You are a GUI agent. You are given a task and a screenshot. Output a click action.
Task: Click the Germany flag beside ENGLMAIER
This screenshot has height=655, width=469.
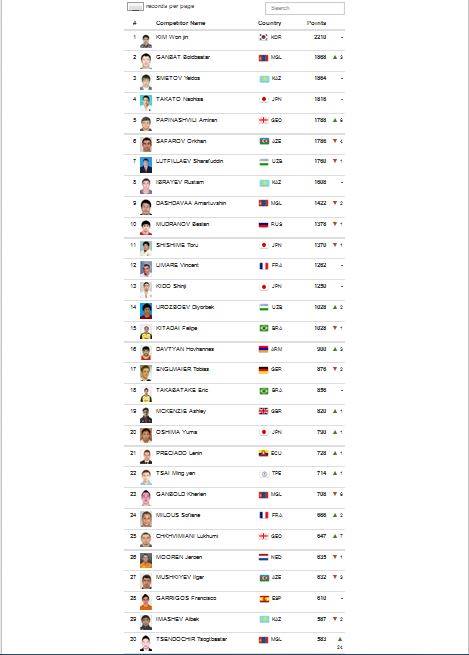(264, 369)
